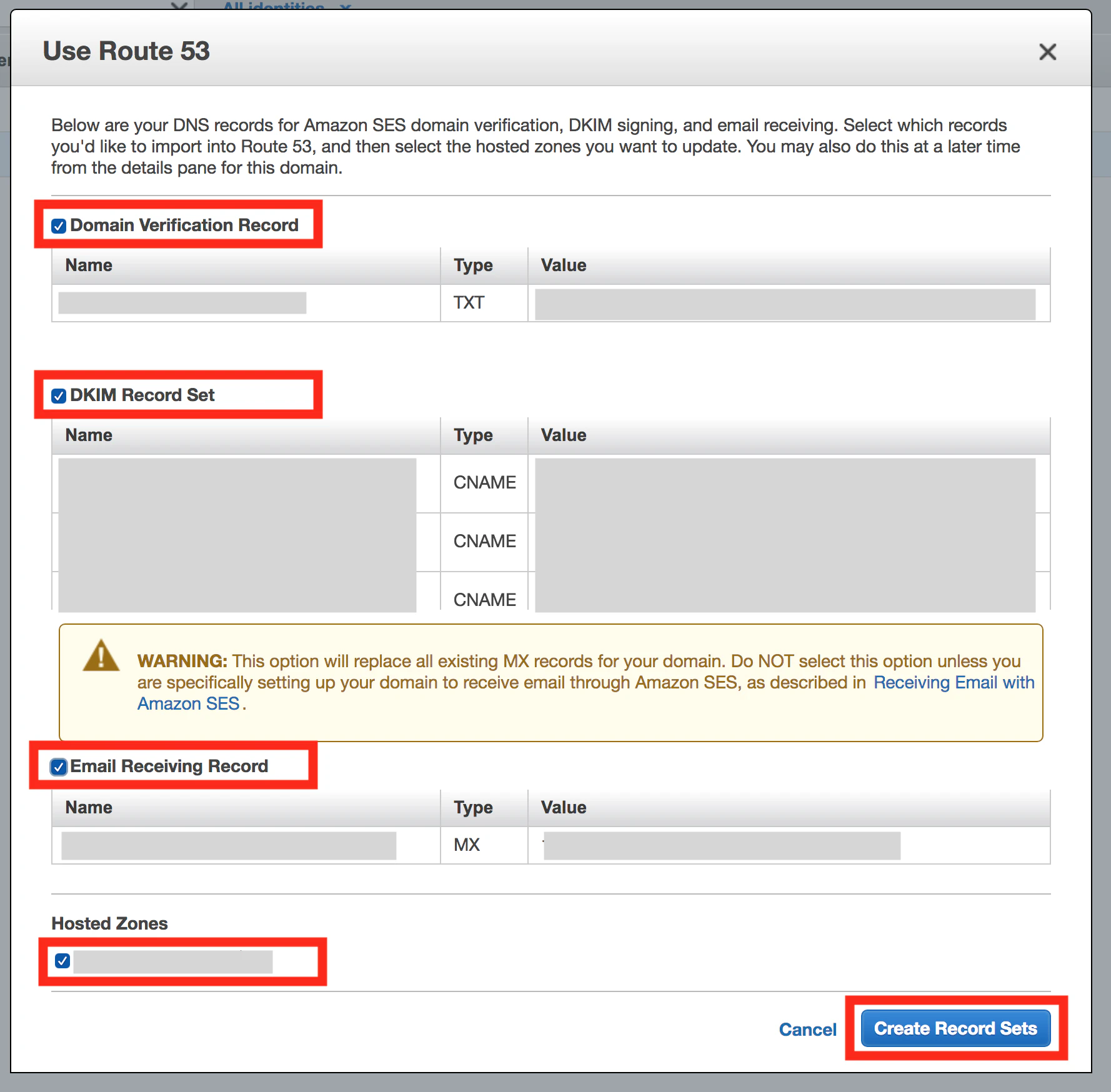This screenshot has height=1092, width=1111.
Task: Toggle the Email Receiving Record checkbox
Action: coord(59,767)
